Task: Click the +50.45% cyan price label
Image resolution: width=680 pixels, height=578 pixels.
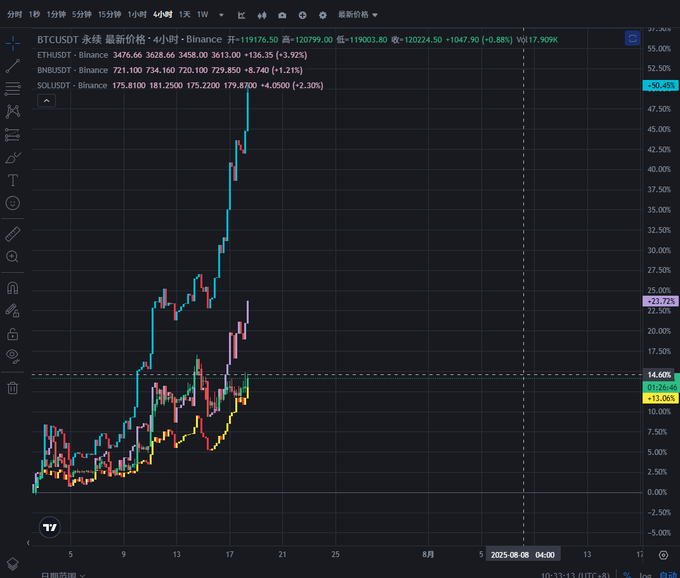Action: 661,85
